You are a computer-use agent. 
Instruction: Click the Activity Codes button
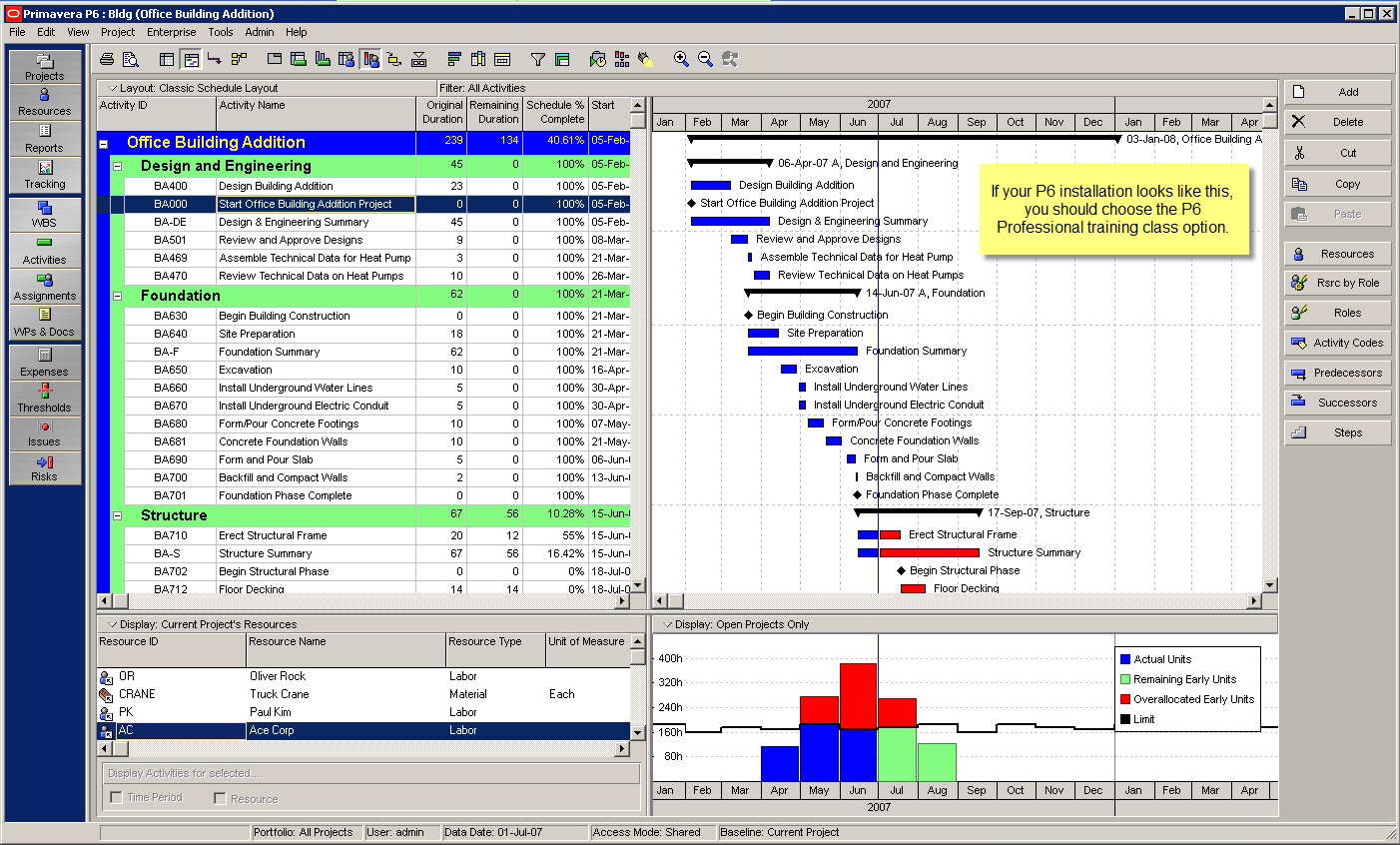tap(1337, 343)
